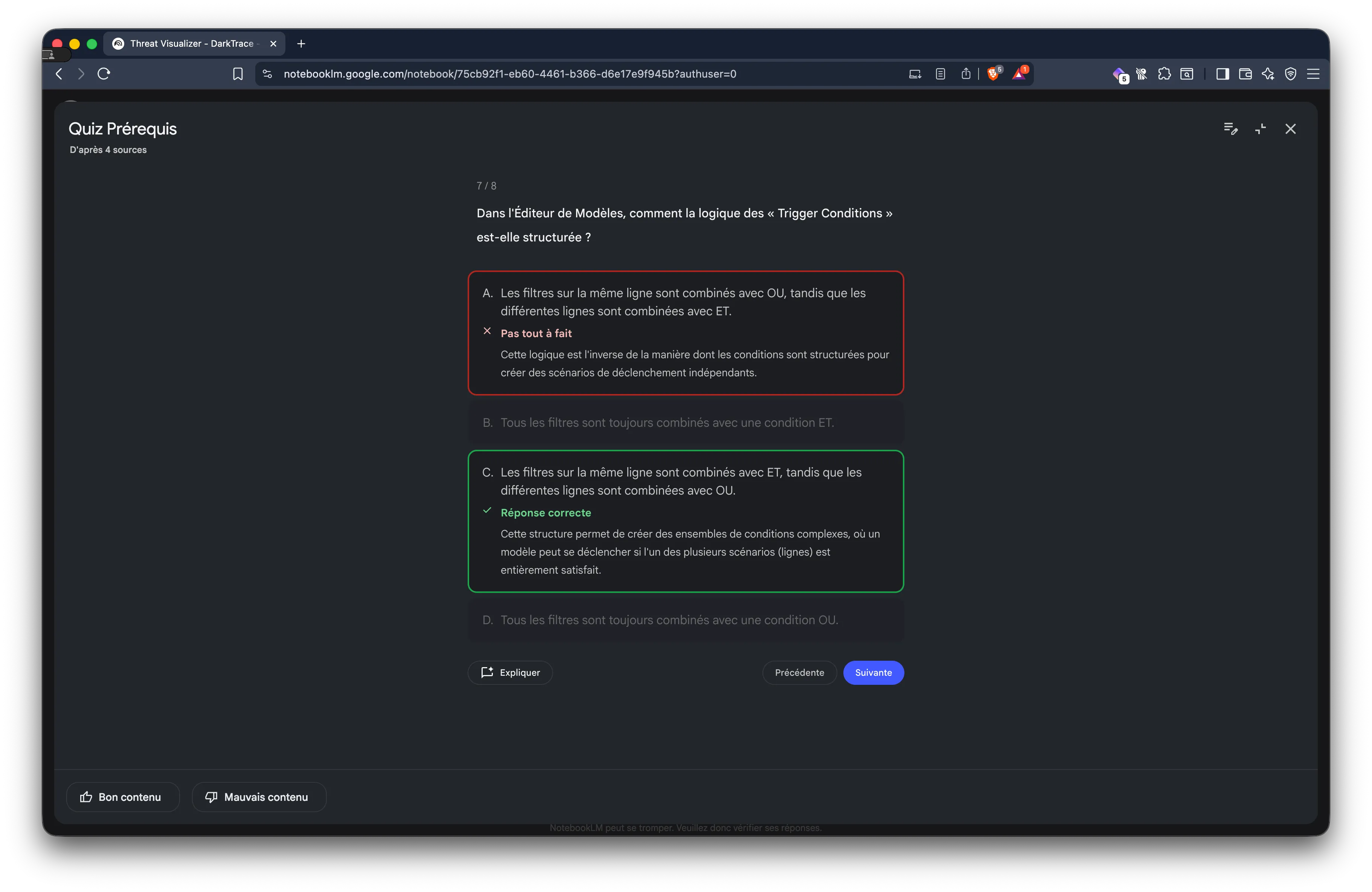This screenshot has width=1372, height=892.
Task: Switch to the Threat Visualizer DarkTrace tab
Action: tap(190, 43)
